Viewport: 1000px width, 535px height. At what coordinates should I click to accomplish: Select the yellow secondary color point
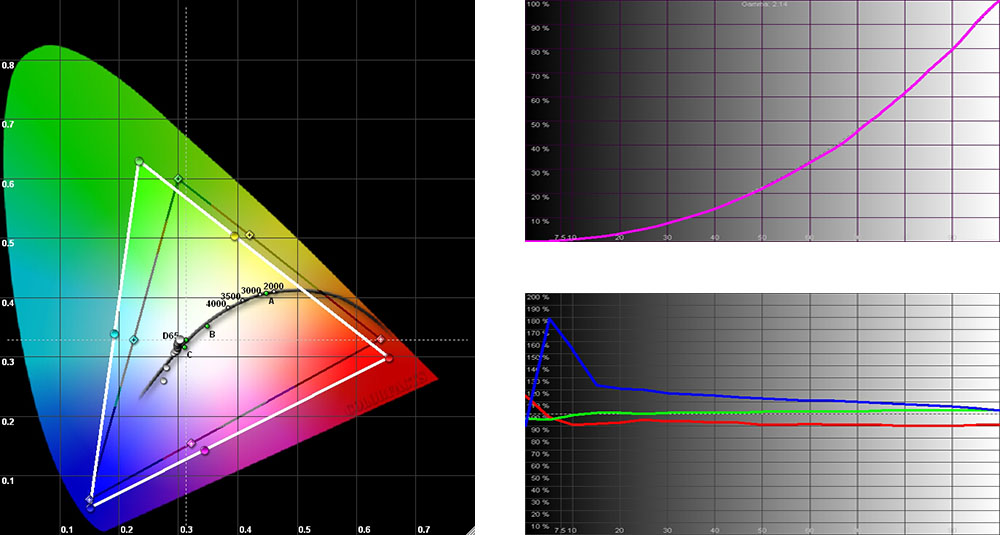click(235, 237)
